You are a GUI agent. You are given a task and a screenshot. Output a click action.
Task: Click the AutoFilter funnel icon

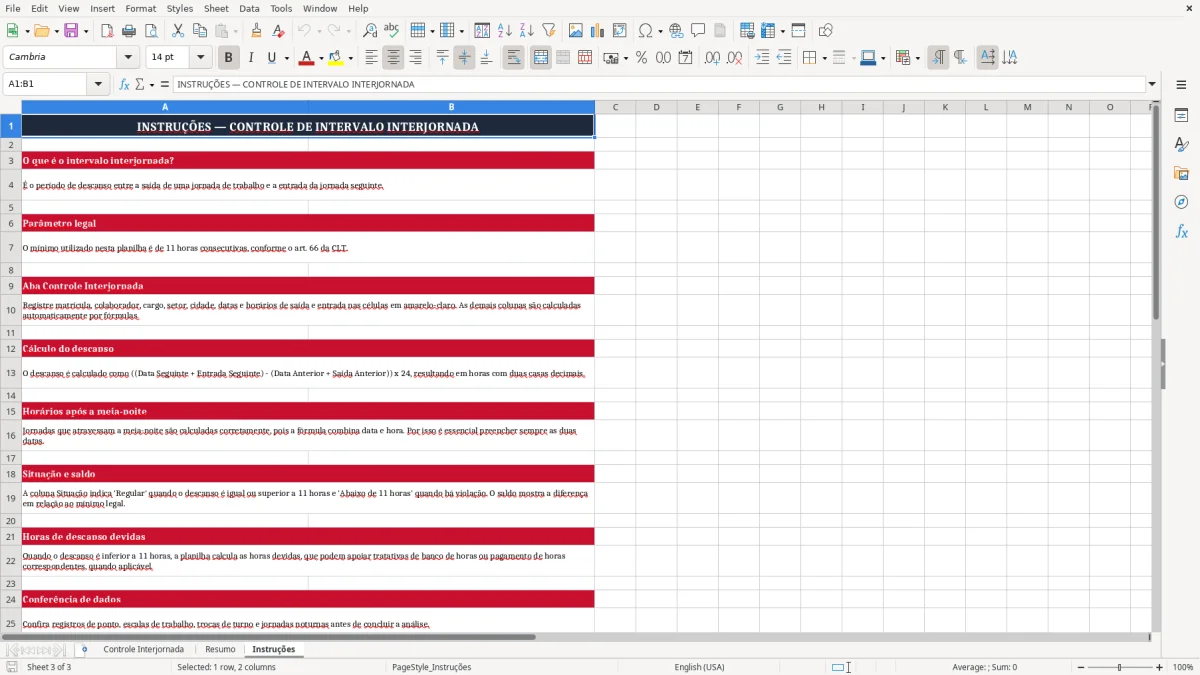[548, 31]
